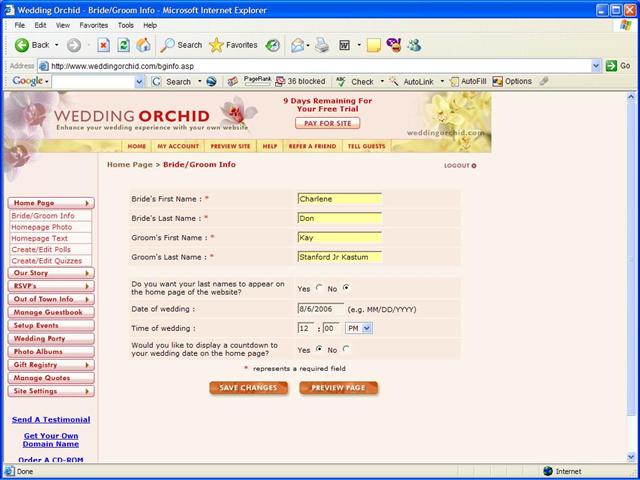640x480 pixels.
Task: Click the PAY FOR SITE button
Action: pyautogui.click(x=328, y=123)
